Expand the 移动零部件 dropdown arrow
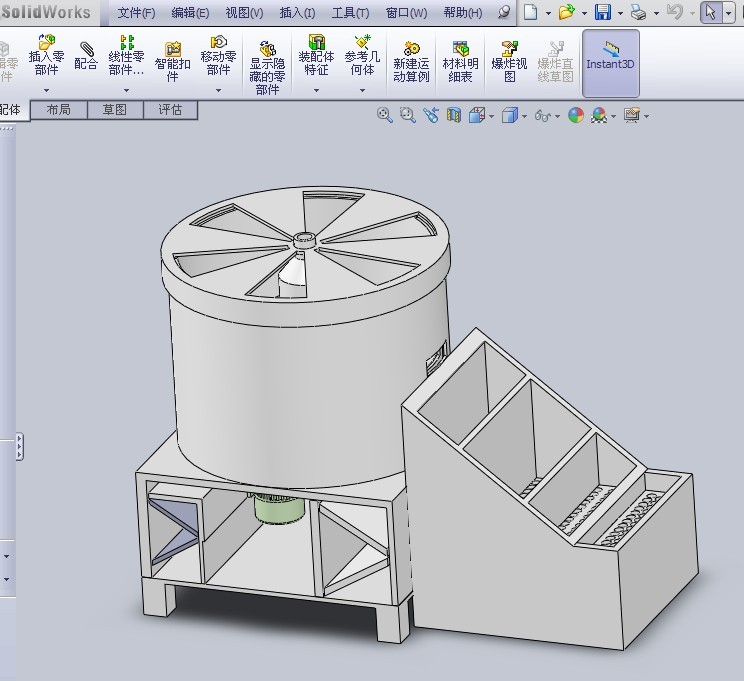This screenshot has height=681, width=744. coord(218,90)
